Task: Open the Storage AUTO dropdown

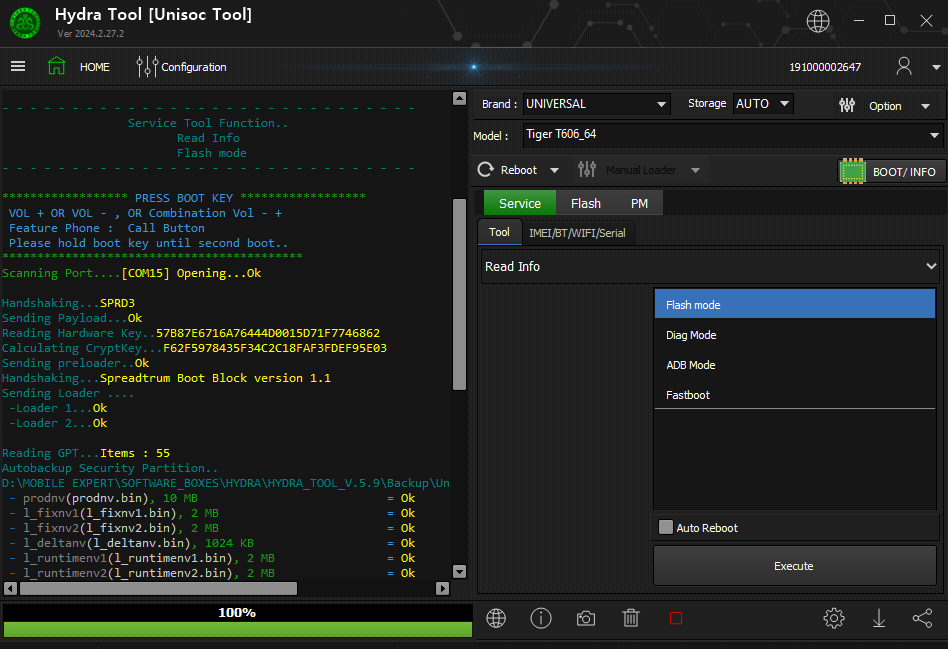Action: pyautogui.click(x=763, y=104)
